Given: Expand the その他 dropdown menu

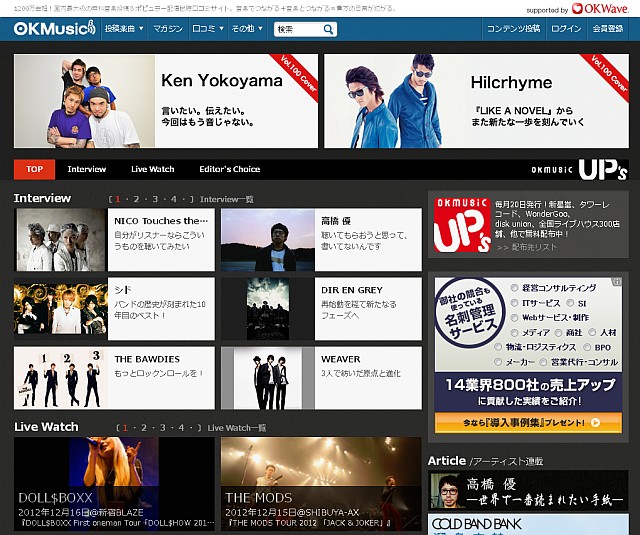Looking at the screenshot, I should [247, 29].
